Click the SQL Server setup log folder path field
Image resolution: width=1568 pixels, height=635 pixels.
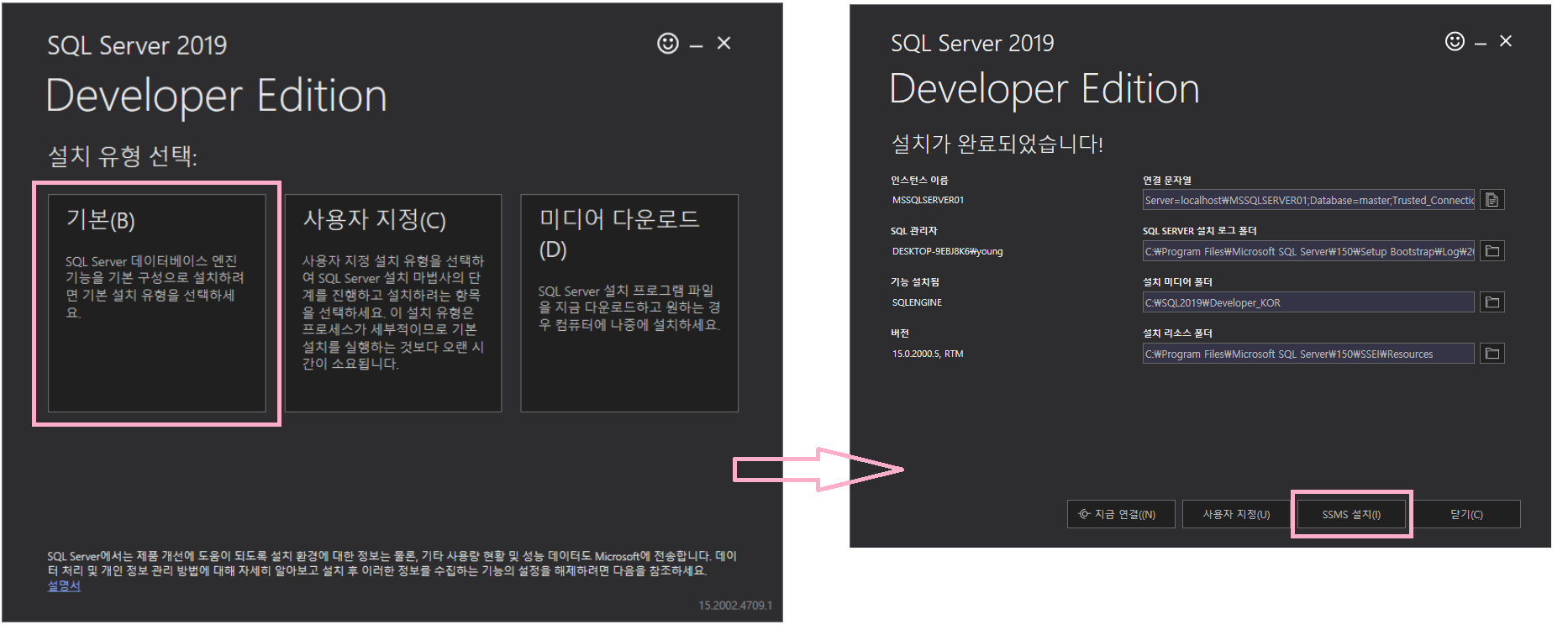pyautogui.click(x=1308, y=251)
